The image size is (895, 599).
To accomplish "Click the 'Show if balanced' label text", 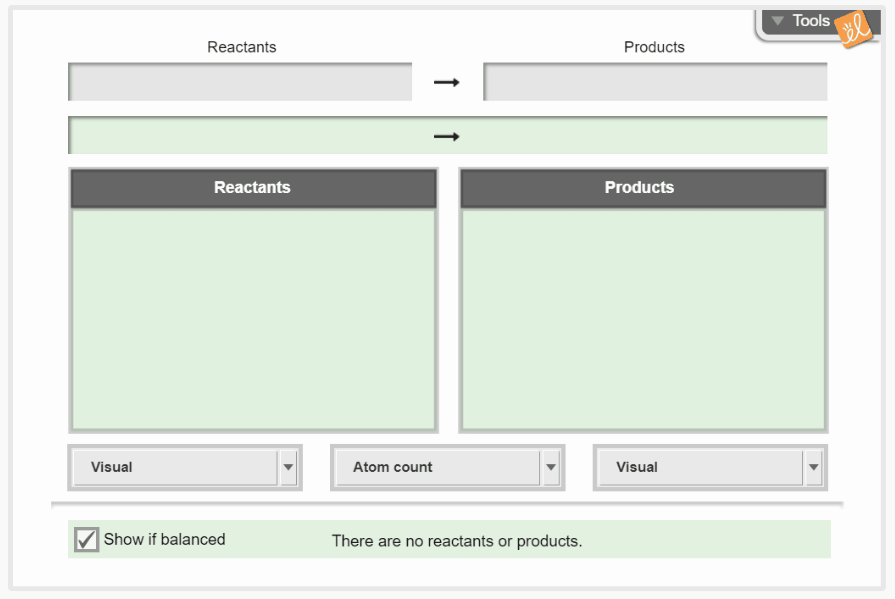I will 164,539.
